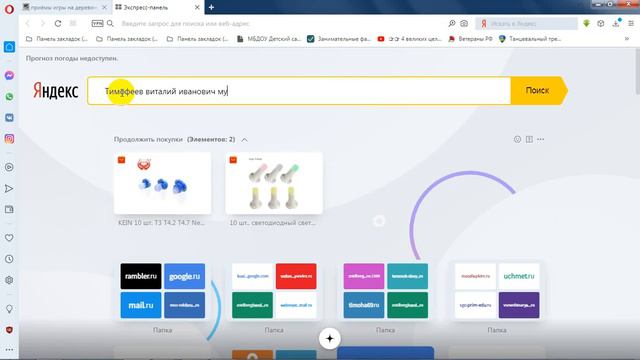This screenshot has height=360, width=640.
Task: Reload the current page
Action: coord(58,24)
